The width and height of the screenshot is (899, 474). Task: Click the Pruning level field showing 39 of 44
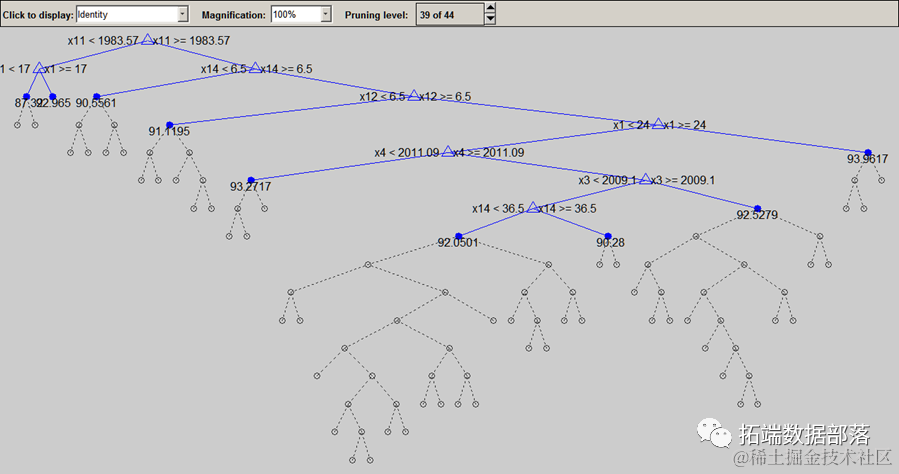pyautogui.click(x=450, y=14)
